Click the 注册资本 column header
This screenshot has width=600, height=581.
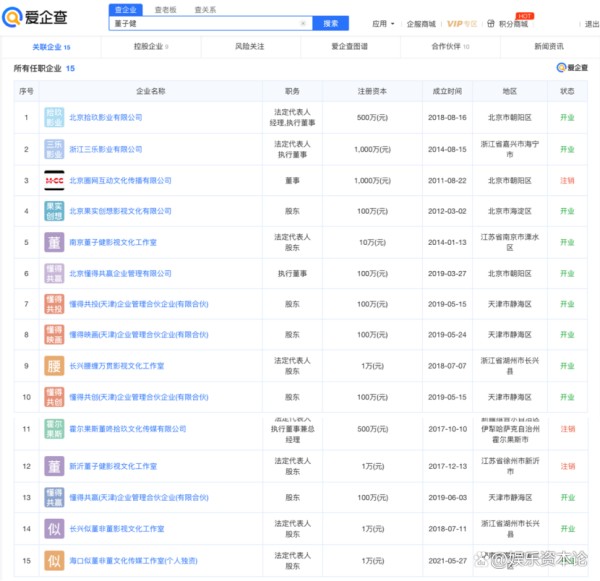coord(372,91)
